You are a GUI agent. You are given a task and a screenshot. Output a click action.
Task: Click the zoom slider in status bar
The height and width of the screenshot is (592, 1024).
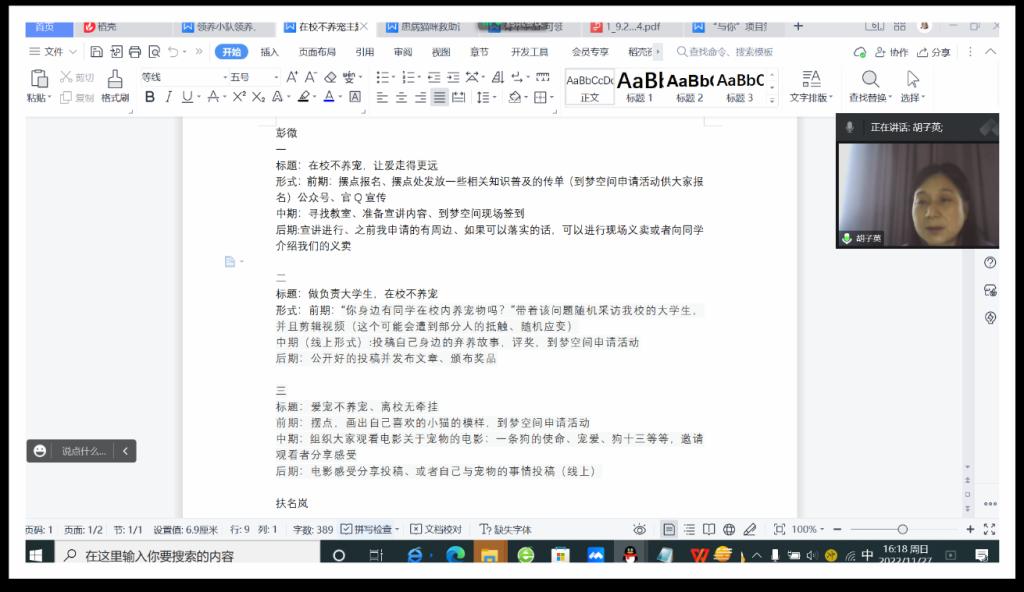point(902,529)
